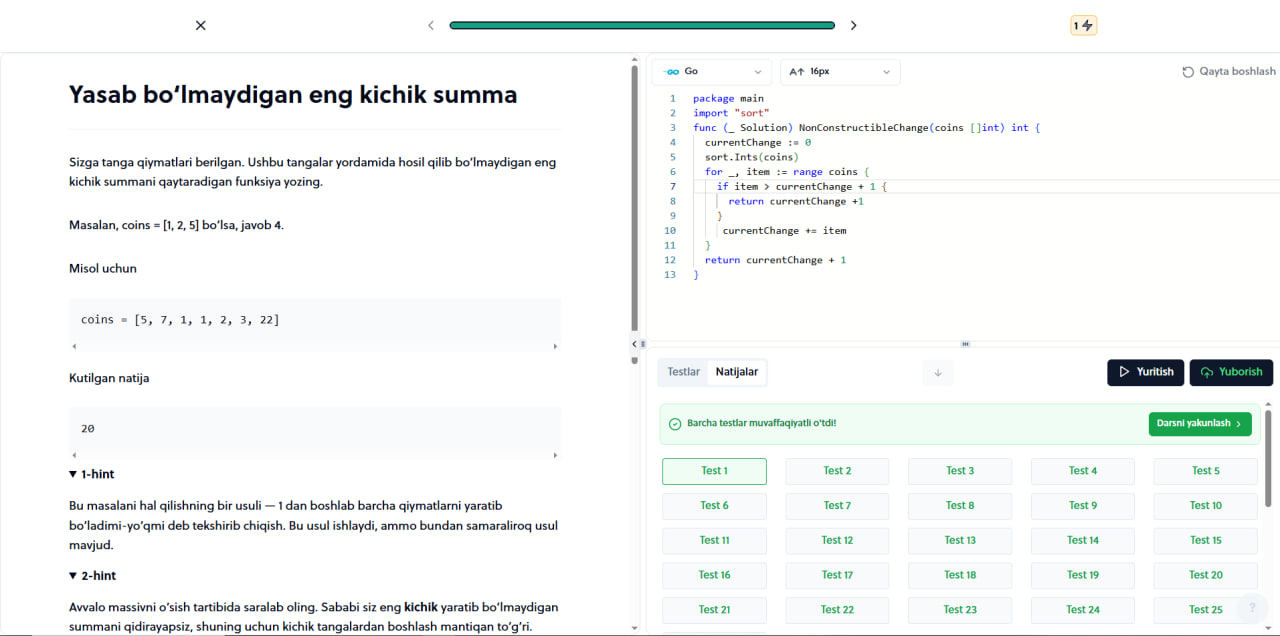The image size is (1280, 636).
Task: Collapse the 2-hint section
Action: [x=92, y=576]
